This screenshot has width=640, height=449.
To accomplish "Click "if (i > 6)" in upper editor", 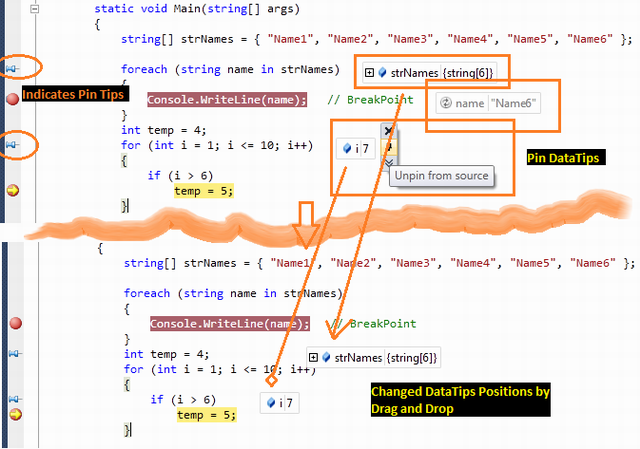I will click(x=180, y=176).
